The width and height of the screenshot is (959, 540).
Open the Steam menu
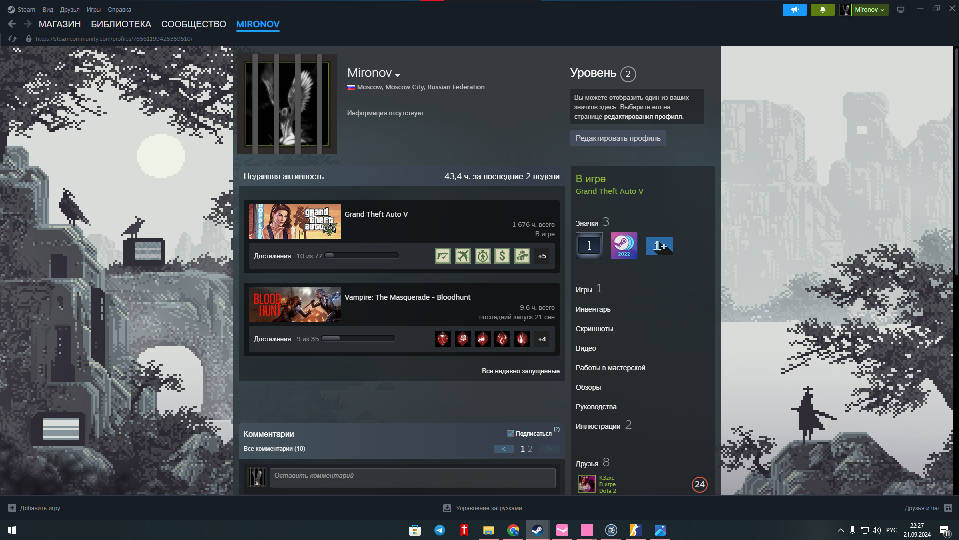click(x=21, y=9)
